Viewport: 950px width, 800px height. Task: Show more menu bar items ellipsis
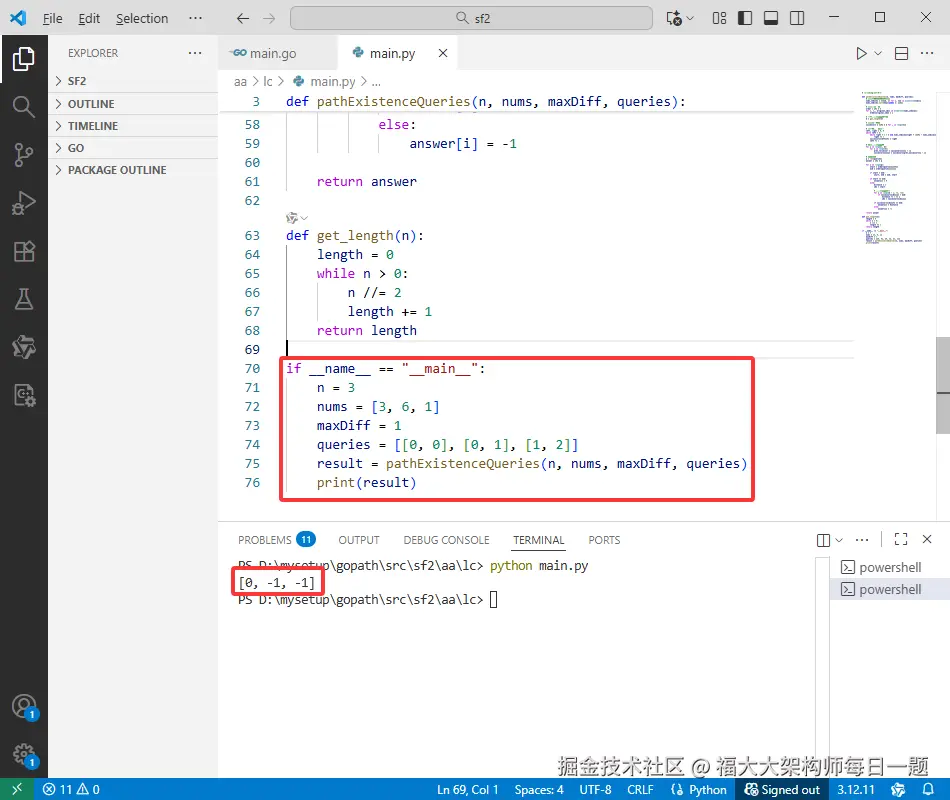point(195,18)
